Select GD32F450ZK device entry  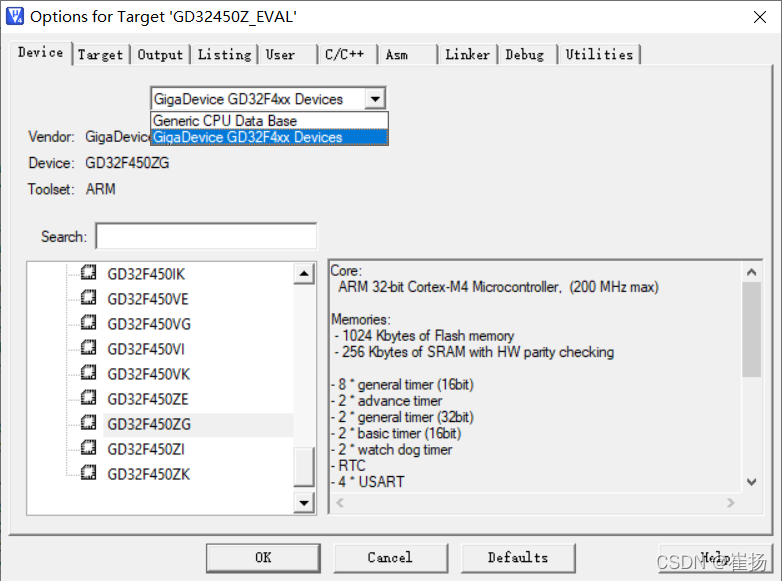(149, 474)
